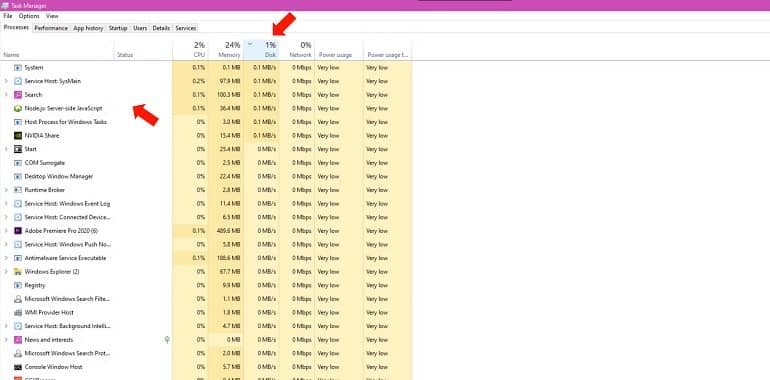This screenshot has height=380, width=770.
Task: Click the System process icon
Action: pos(18,68)
